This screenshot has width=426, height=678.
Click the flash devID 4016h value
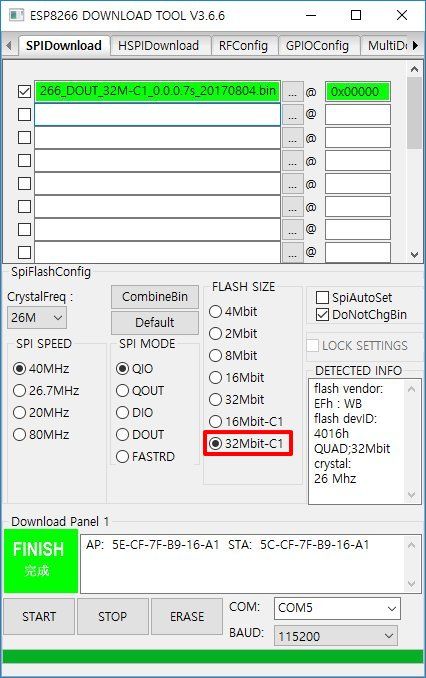tap(331, 433)
